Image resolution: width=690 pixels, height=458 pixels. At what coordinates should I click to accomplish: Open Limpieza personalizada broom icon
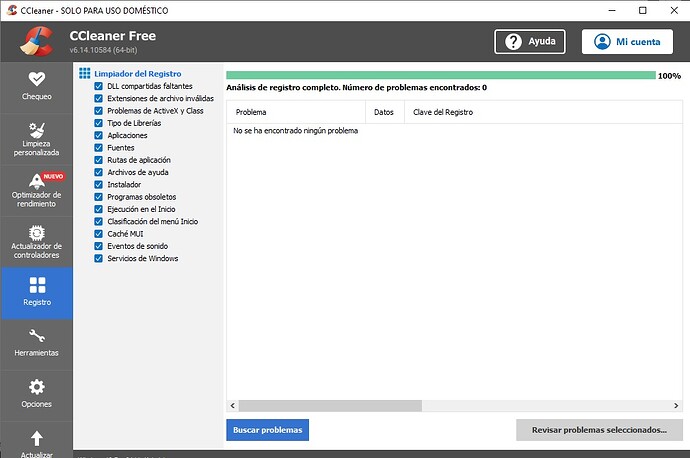coord(37,130)
